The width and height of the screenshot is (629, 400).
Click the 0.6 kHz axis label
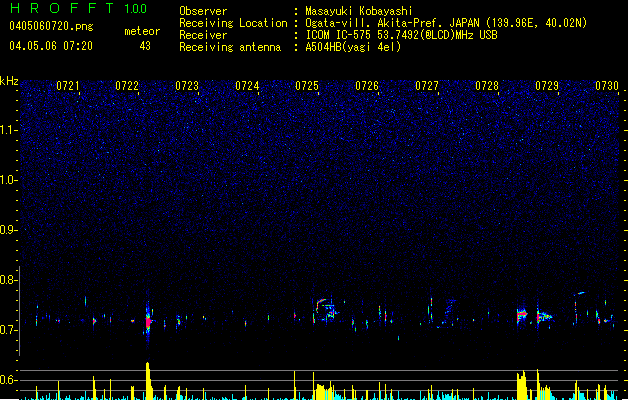[x=9, y=380]
